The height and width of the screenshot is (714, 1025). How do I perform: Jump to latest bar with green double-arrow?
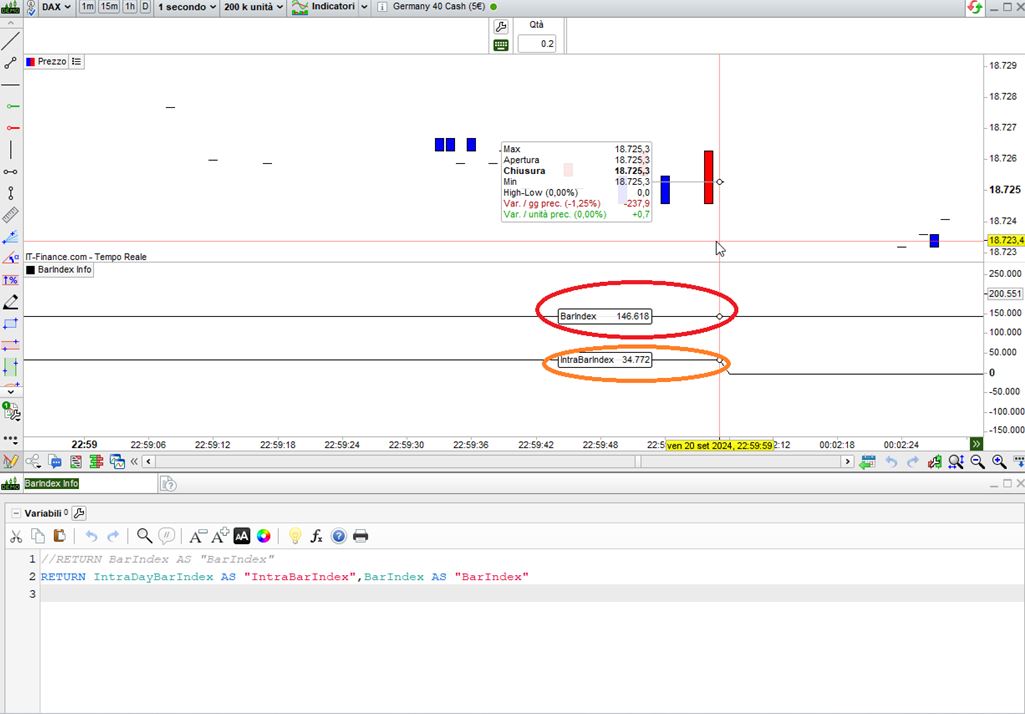coord(976,444)
